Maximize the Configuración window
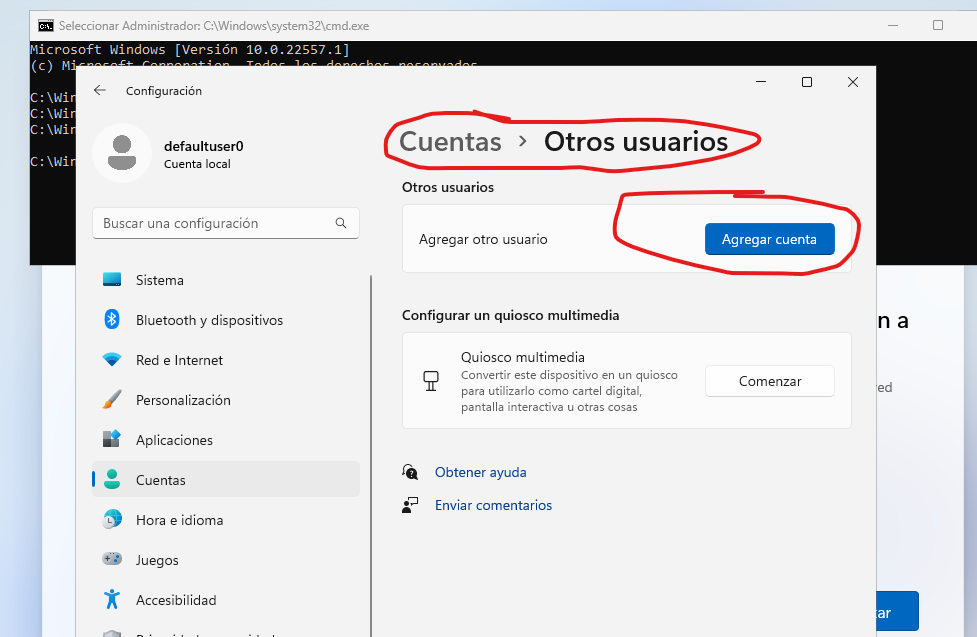The height and width of the screenshot is (637, 977). (x=807, y=83)
